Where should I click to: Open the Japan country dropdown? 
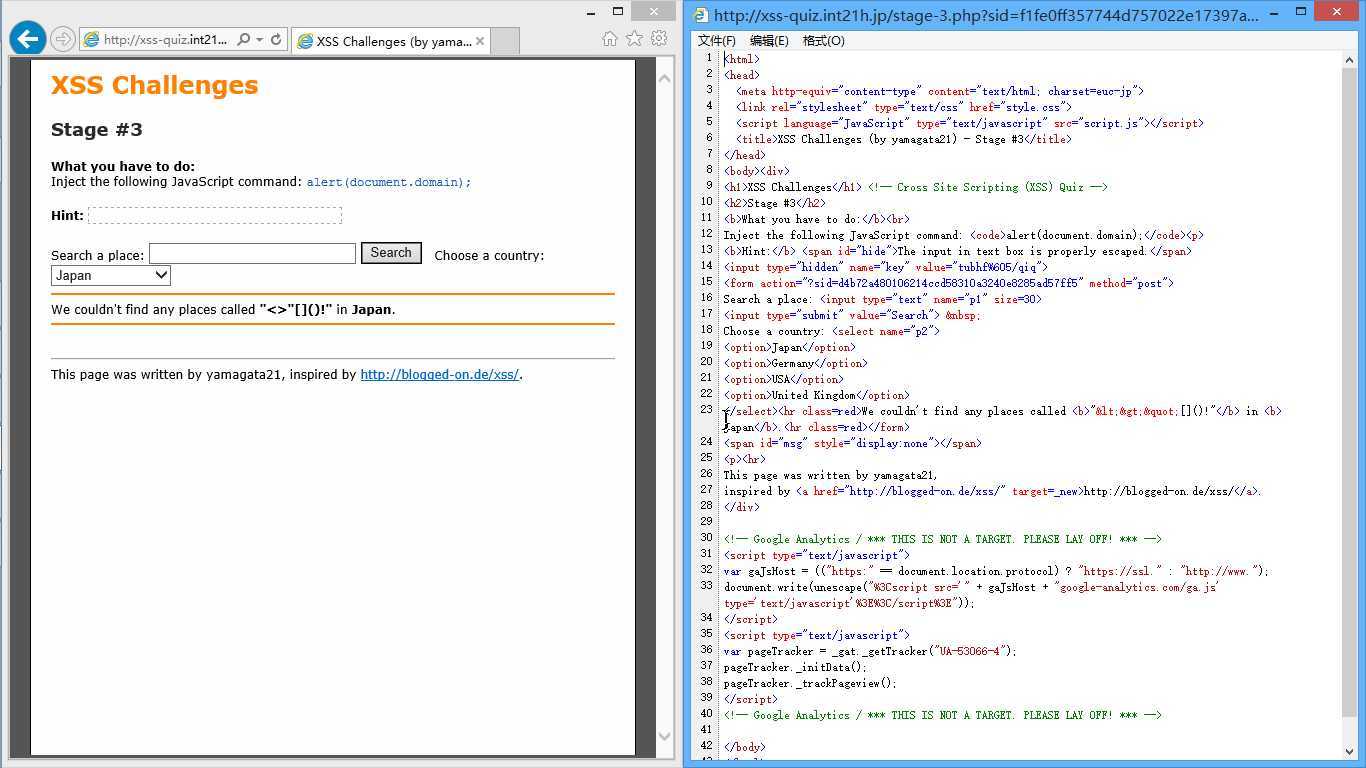[111, 275]
